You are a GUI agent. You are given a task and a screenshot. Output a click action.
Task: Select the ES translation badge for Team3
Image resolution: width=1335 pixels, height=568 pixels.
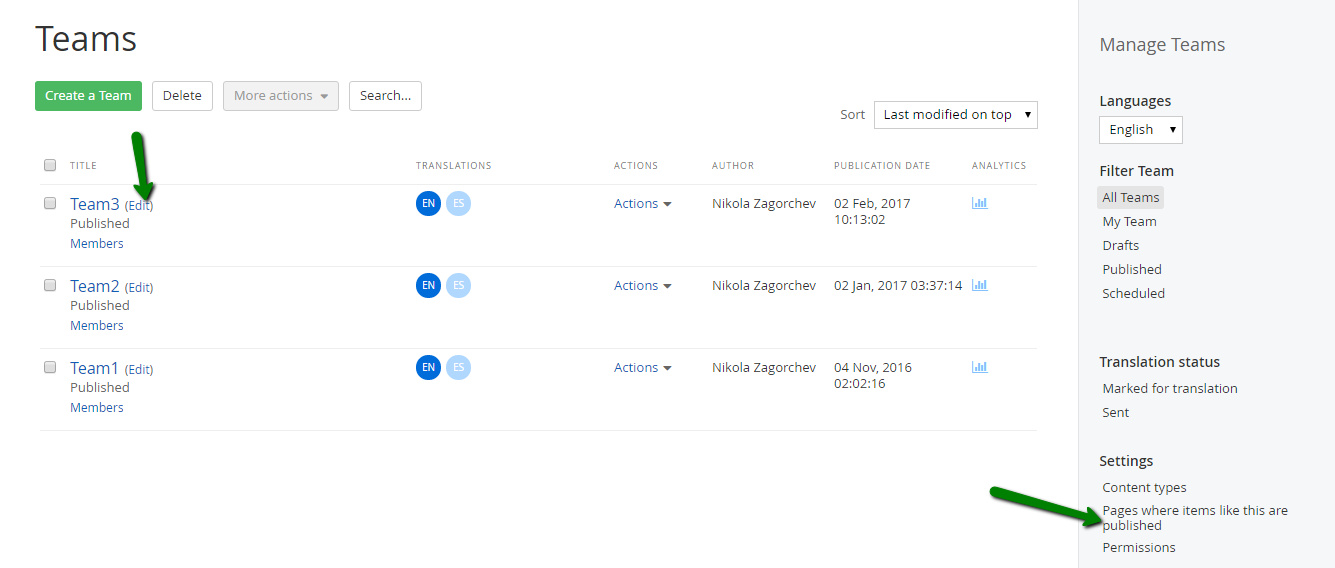pyautogui.click(x=458, y=203)
